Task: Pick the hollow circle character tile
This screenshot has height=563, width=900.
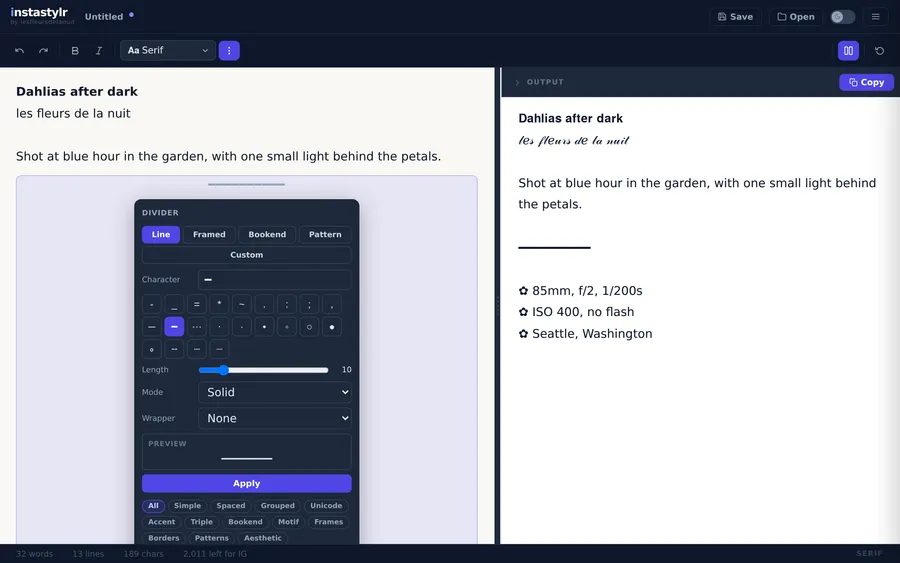Action: pos(309,327)
